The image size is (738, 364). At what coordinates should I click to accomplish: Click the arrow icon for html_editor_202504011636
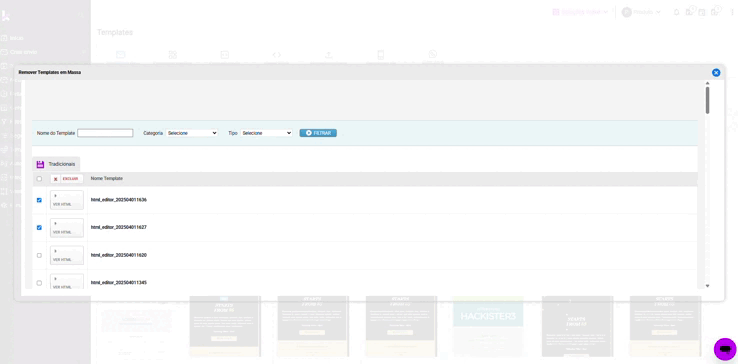(x=56, y=195)
